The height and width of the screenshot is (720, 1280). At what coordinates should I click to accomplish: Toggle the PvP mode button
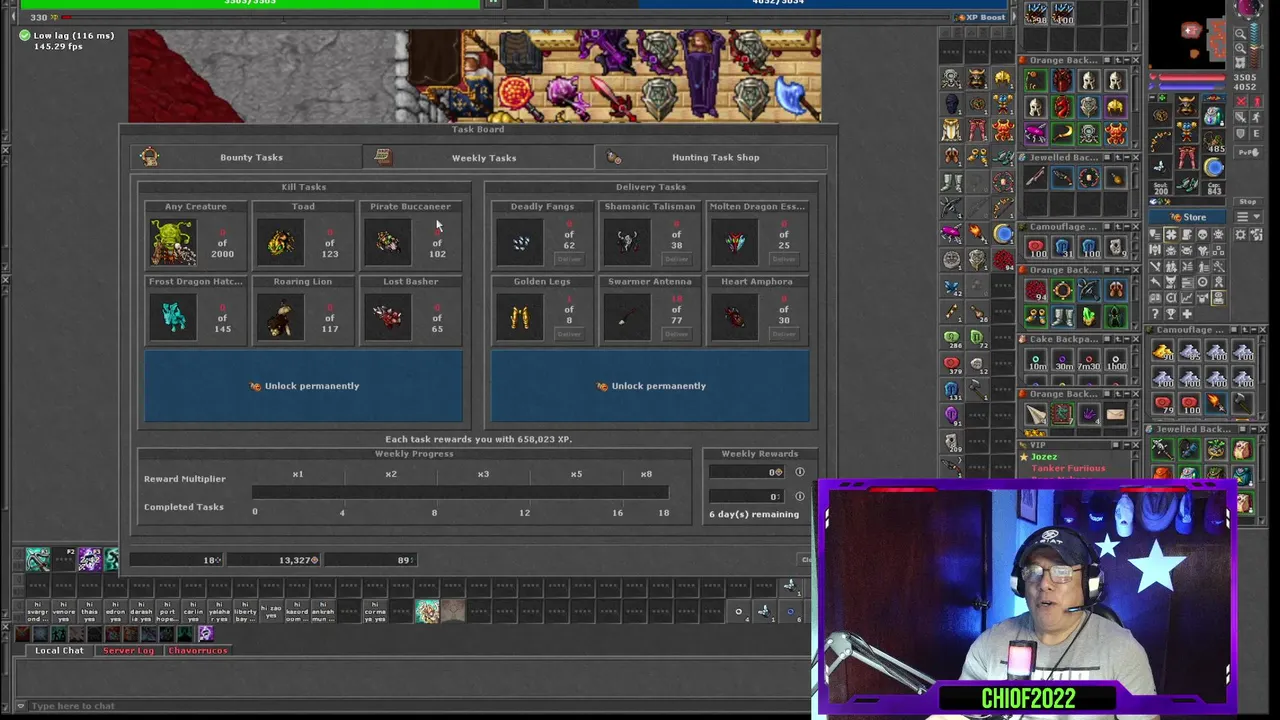[1248, 151]
